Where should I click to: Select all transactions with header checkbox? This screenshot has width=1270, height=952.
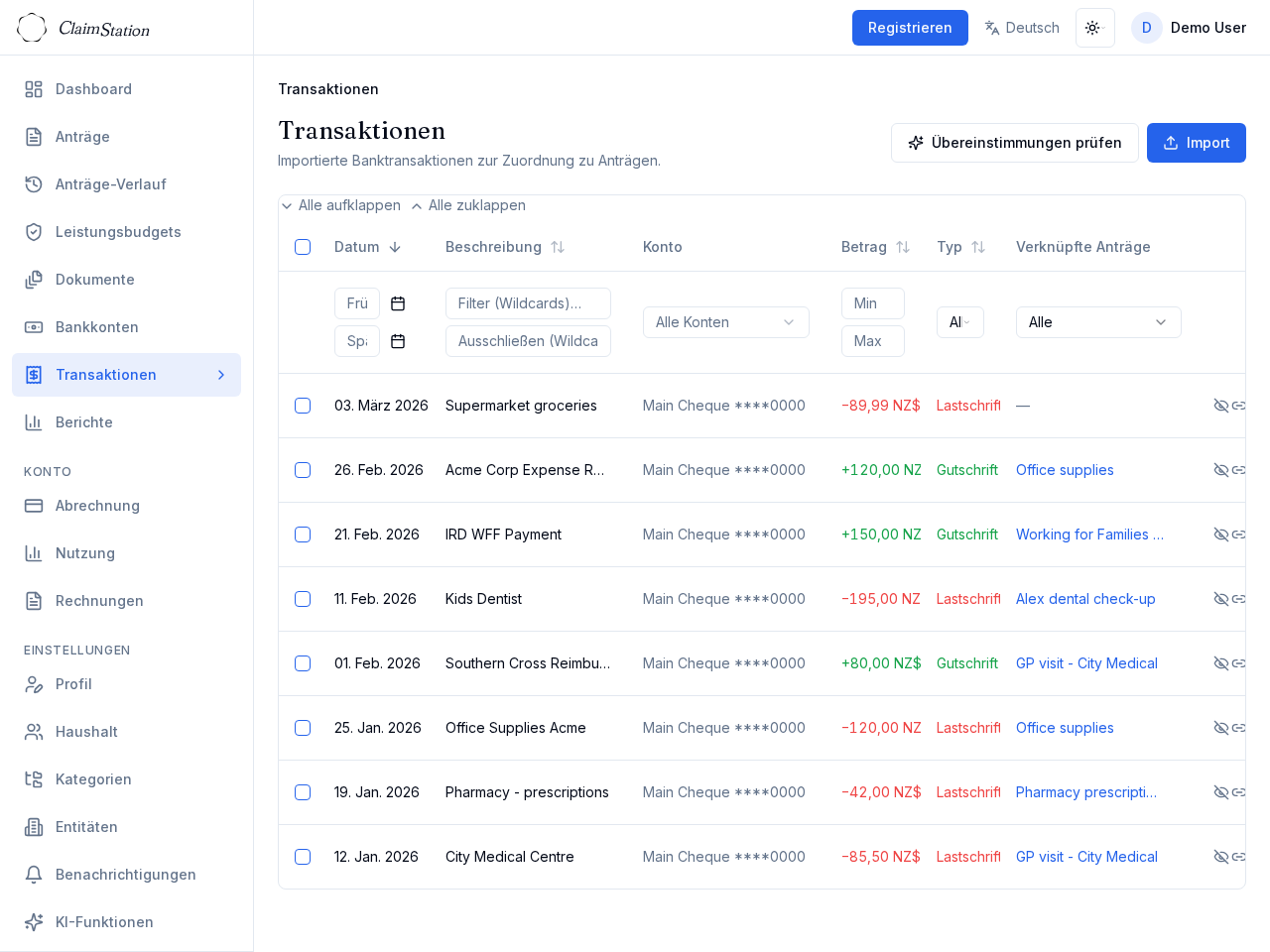pyautogui.click(x=303, y=247)
